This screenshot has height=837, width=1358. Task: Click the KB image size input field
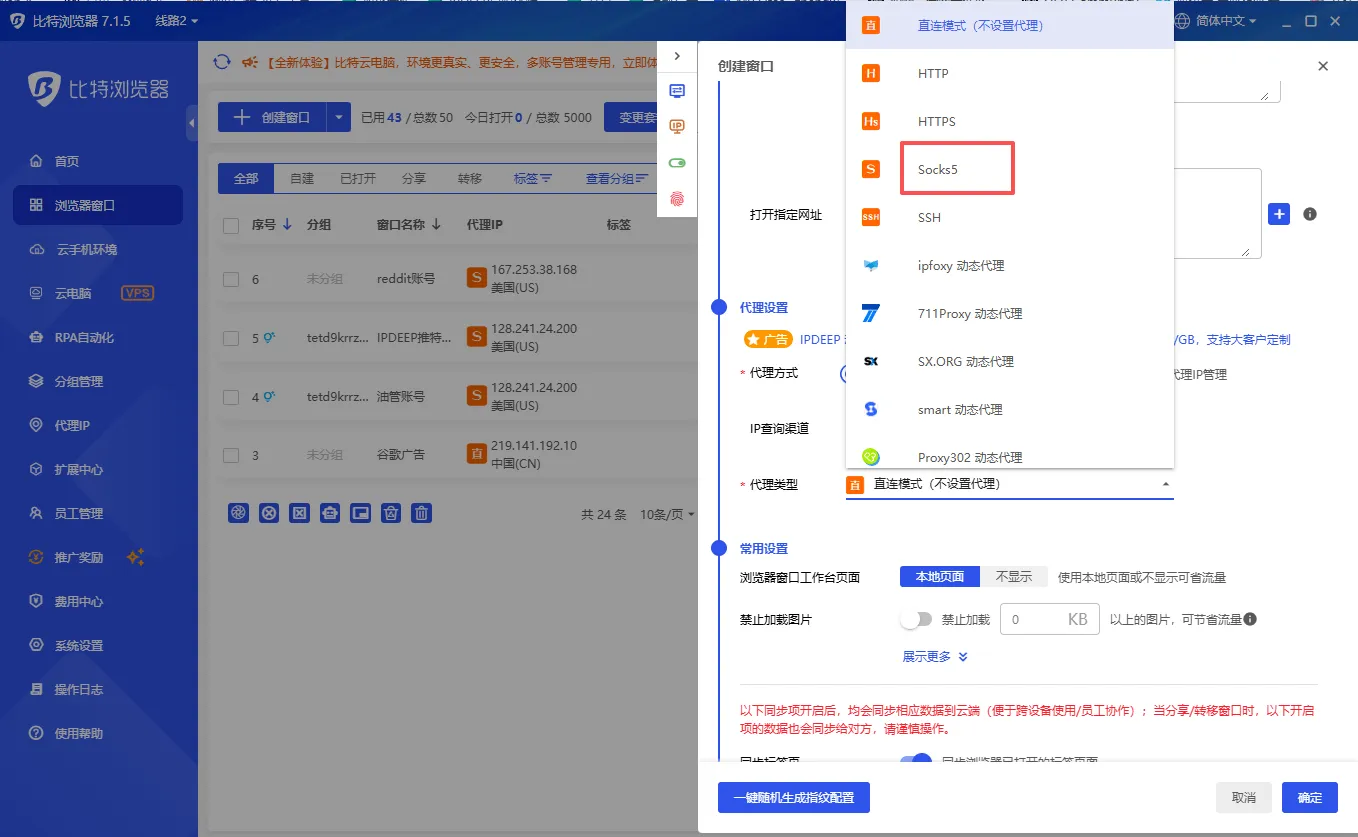pos(1050,619)
